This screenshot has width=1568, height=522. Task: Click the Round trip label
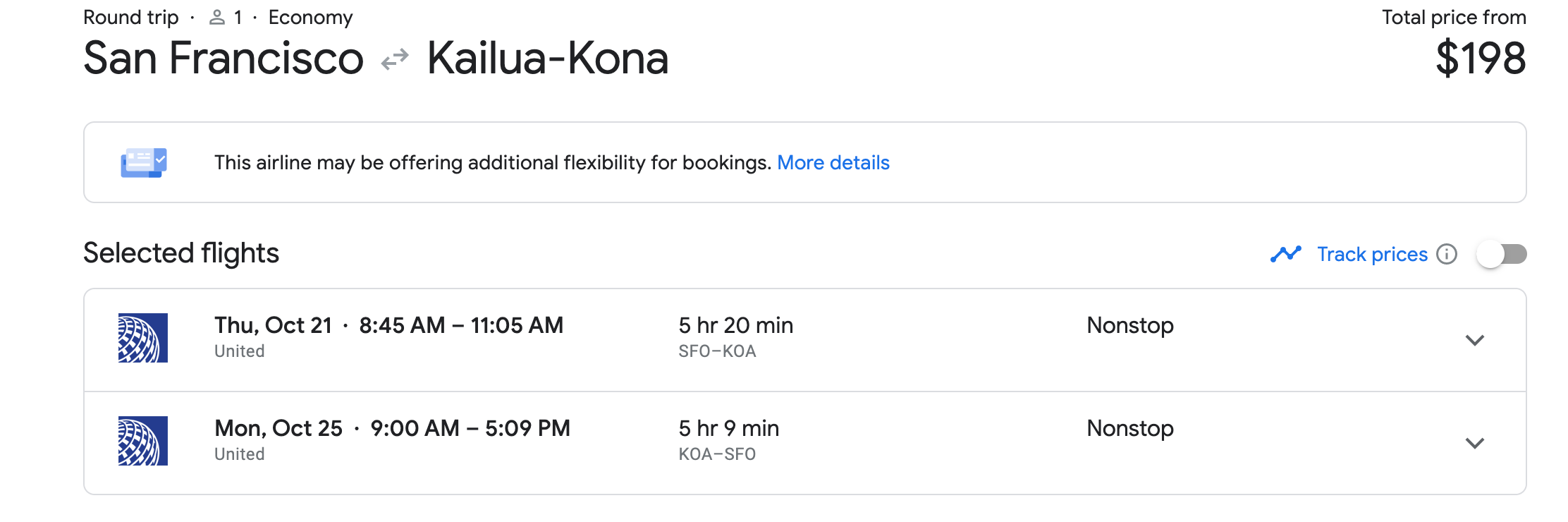coord(131,18)
